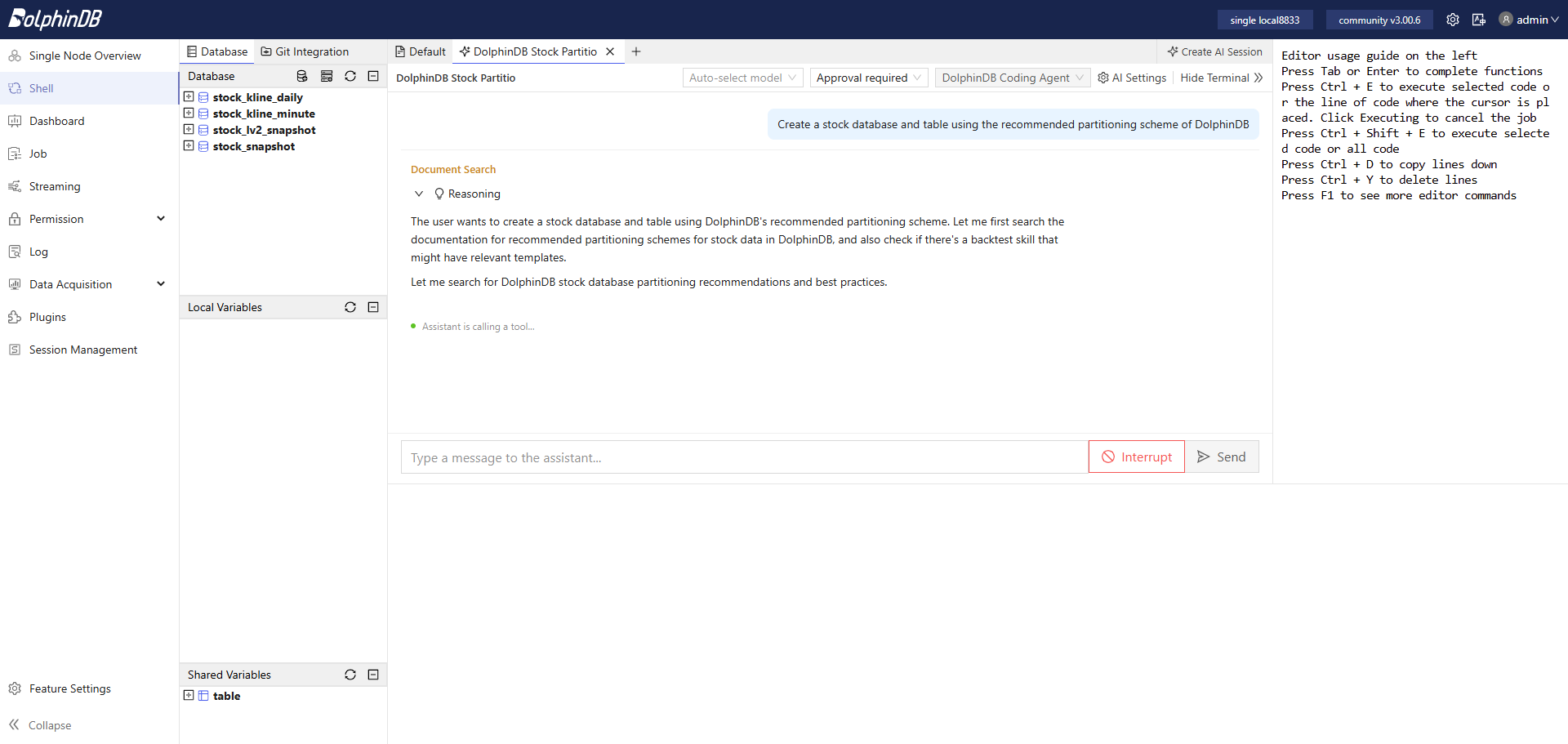The height and width of the screenshot is (744, 1568).
Task: Expand the stock_kline_daily database node
Action: pos(189,96)
